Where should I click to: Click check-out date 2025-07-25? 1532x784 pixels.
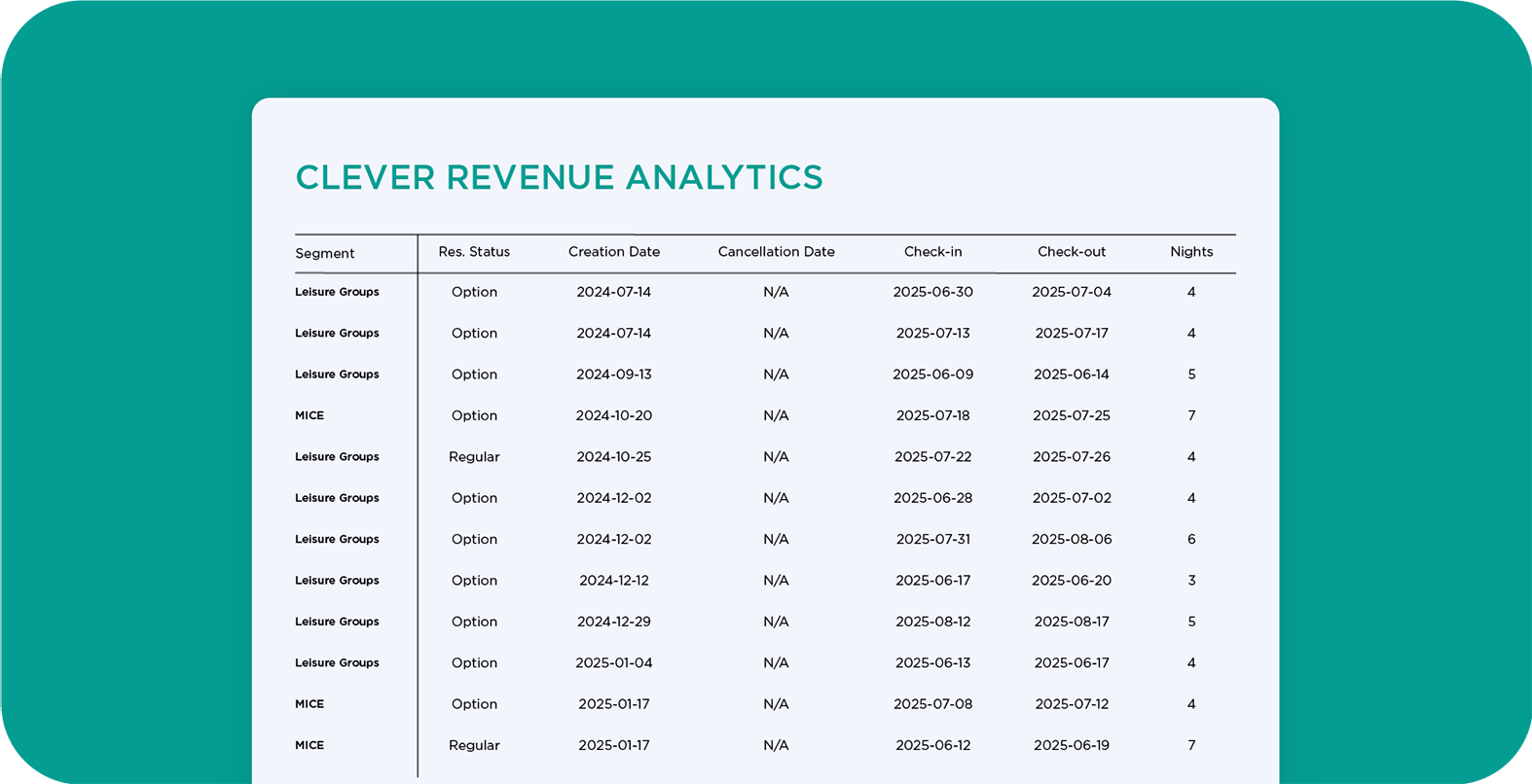pyautogui.click(x=1072, y=415)
